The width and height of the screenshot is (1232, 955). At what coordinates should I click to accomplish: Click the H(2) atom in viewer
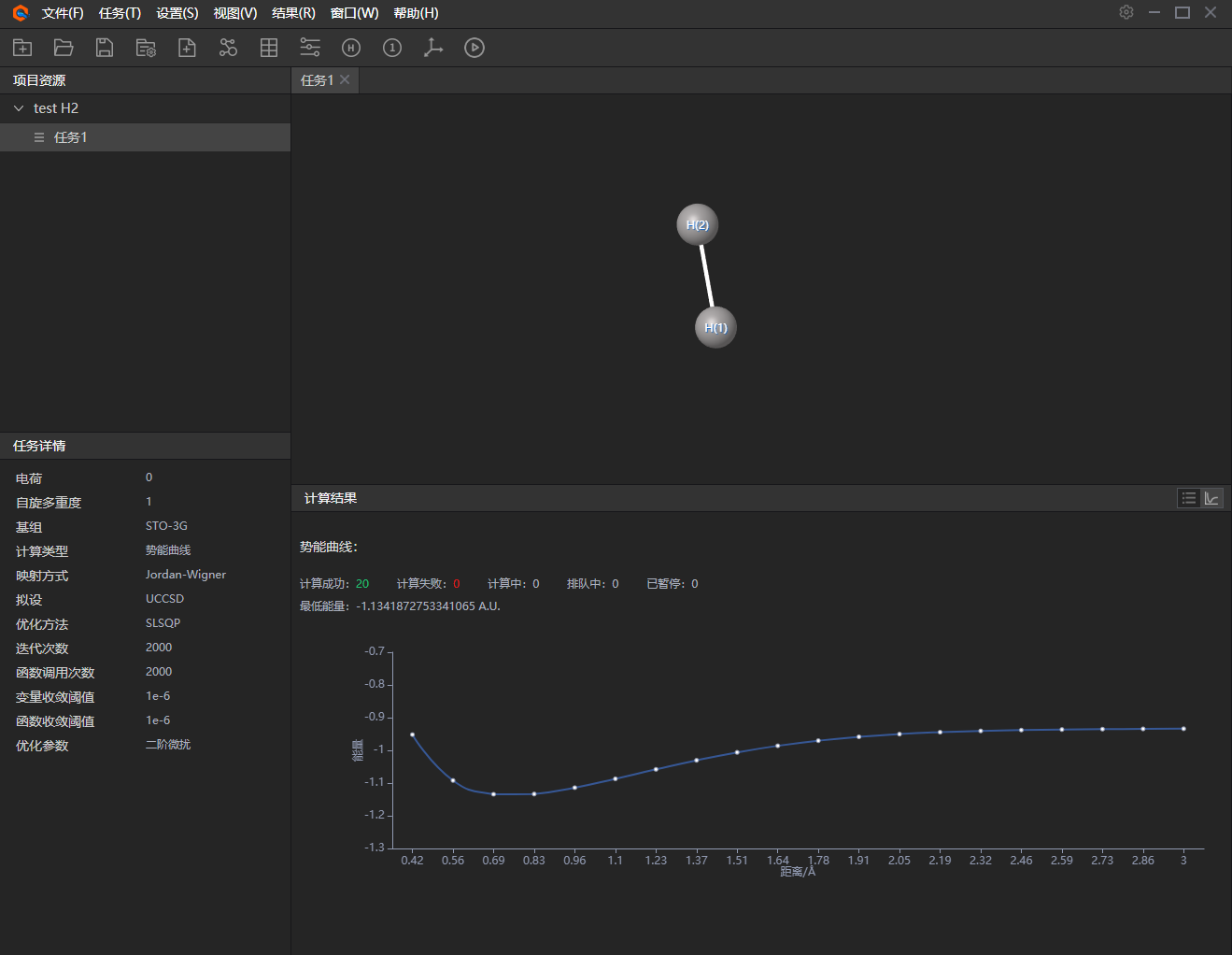(x=697, y=224)
